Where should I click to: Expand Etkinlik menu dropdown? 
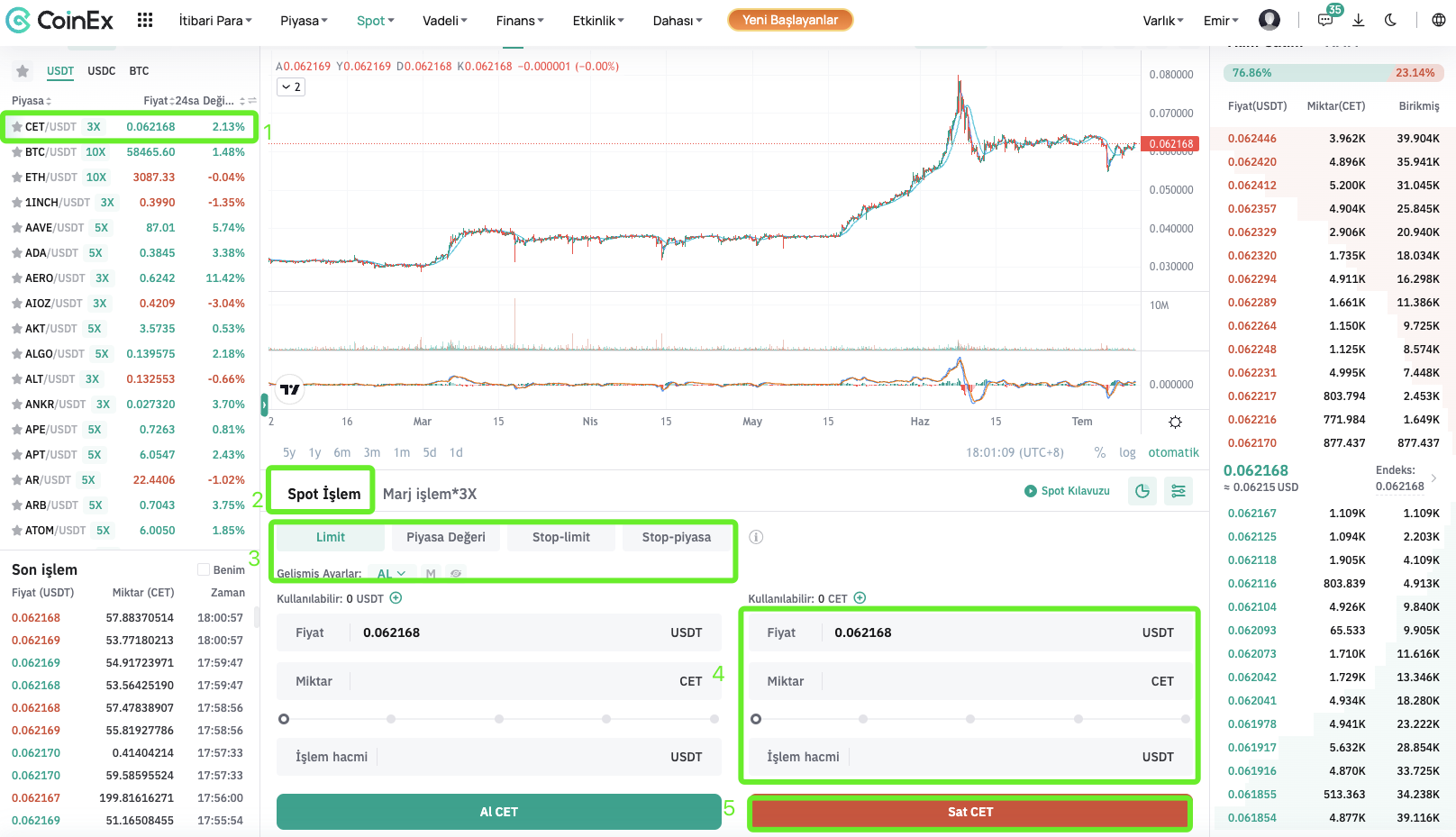(598, 21)
